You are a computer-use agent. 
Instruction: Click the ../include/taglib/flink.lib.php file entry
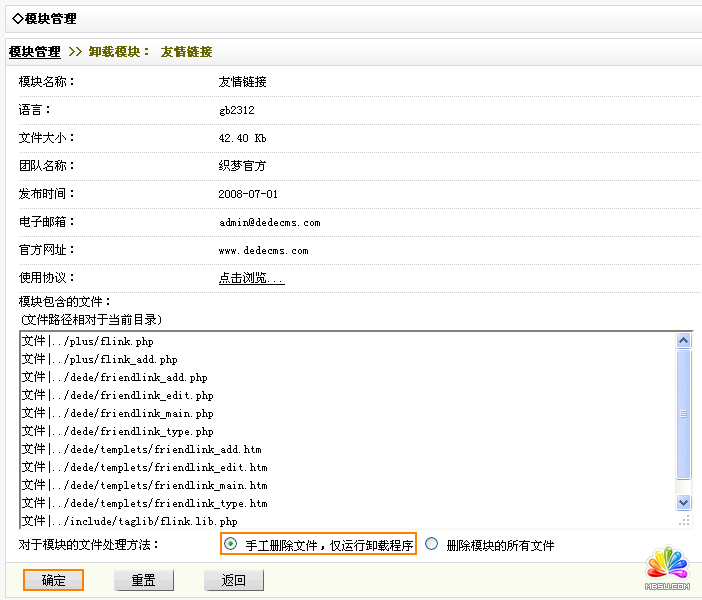(x=129, y=522)
